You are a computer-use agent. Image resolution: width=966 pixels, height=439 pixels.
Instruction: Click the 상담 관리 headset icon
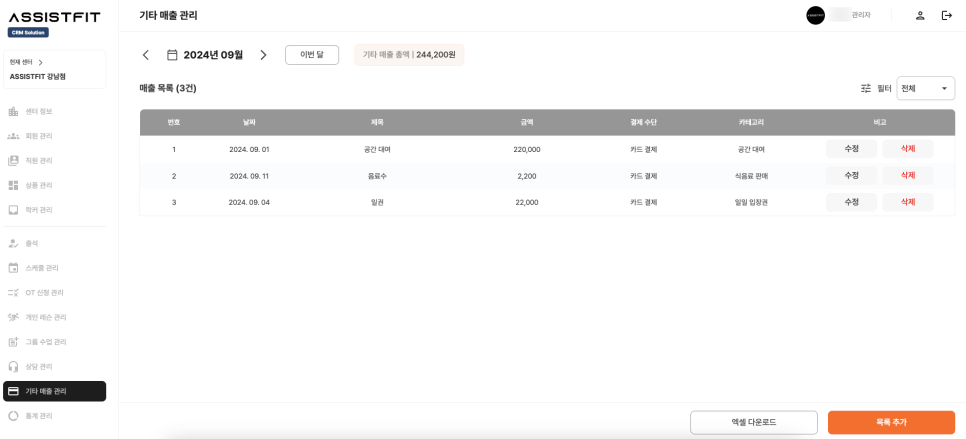(13, 366)
